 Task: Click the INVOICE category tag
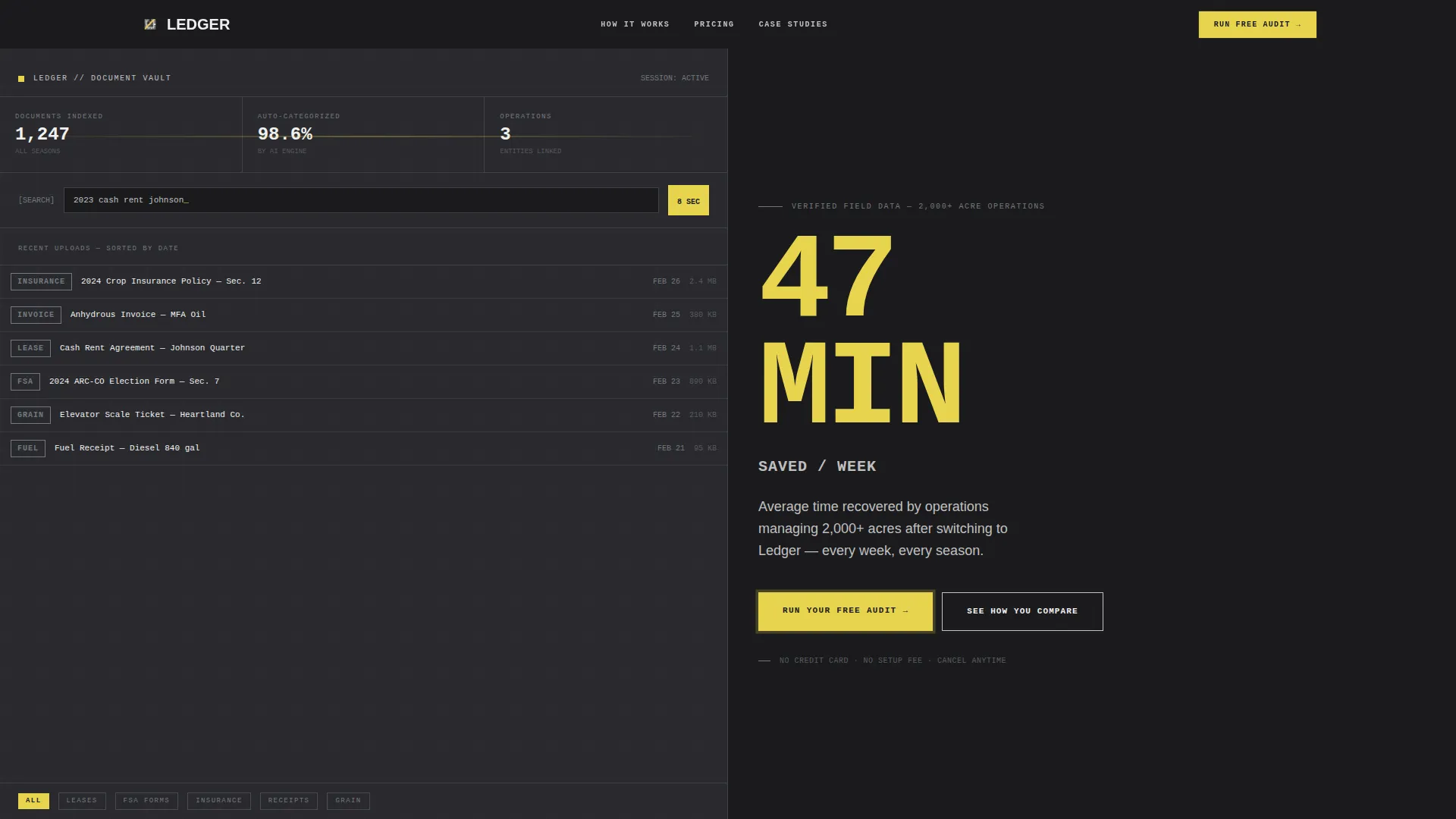(36, 315)
